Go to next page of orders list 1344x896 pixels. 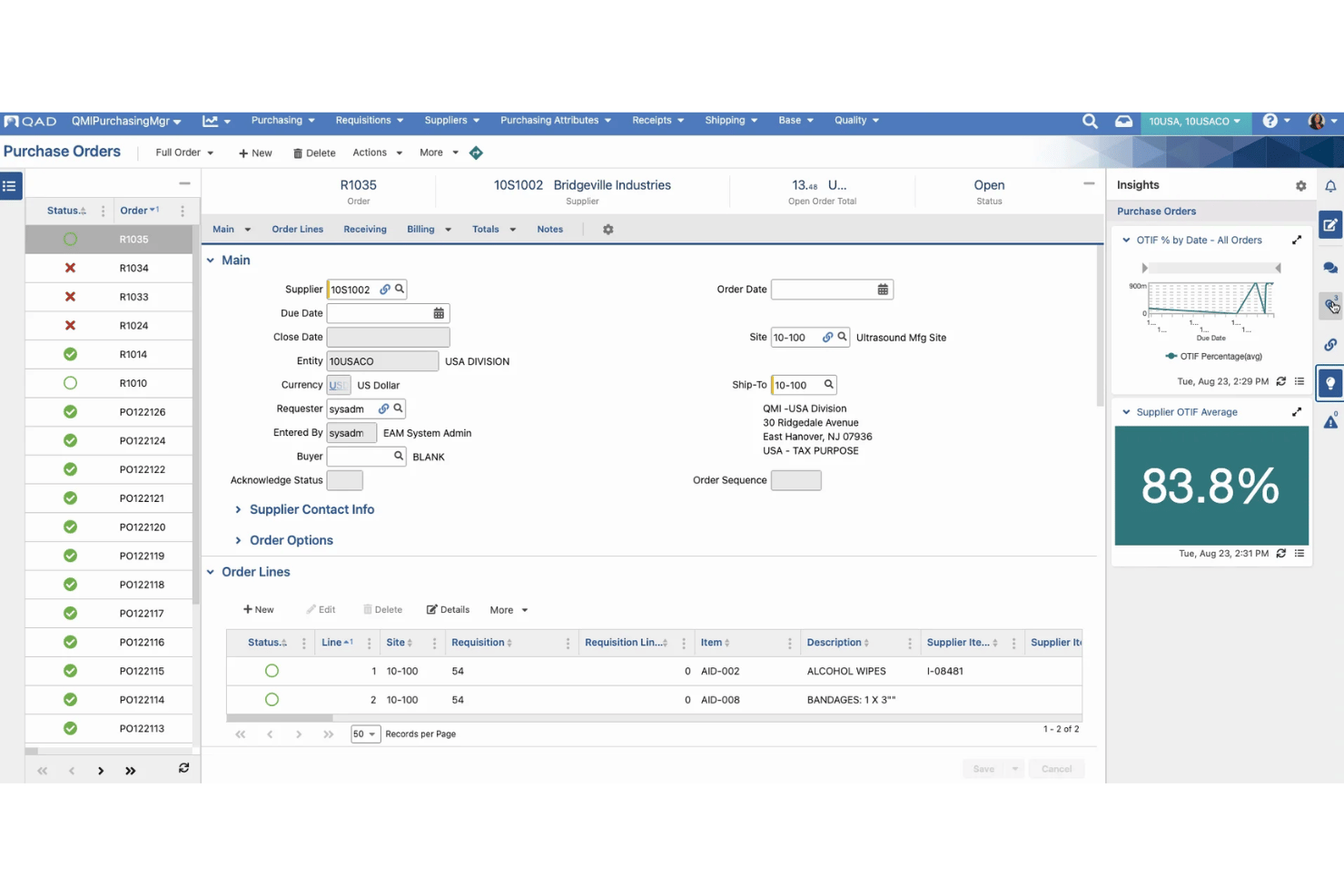101,771
